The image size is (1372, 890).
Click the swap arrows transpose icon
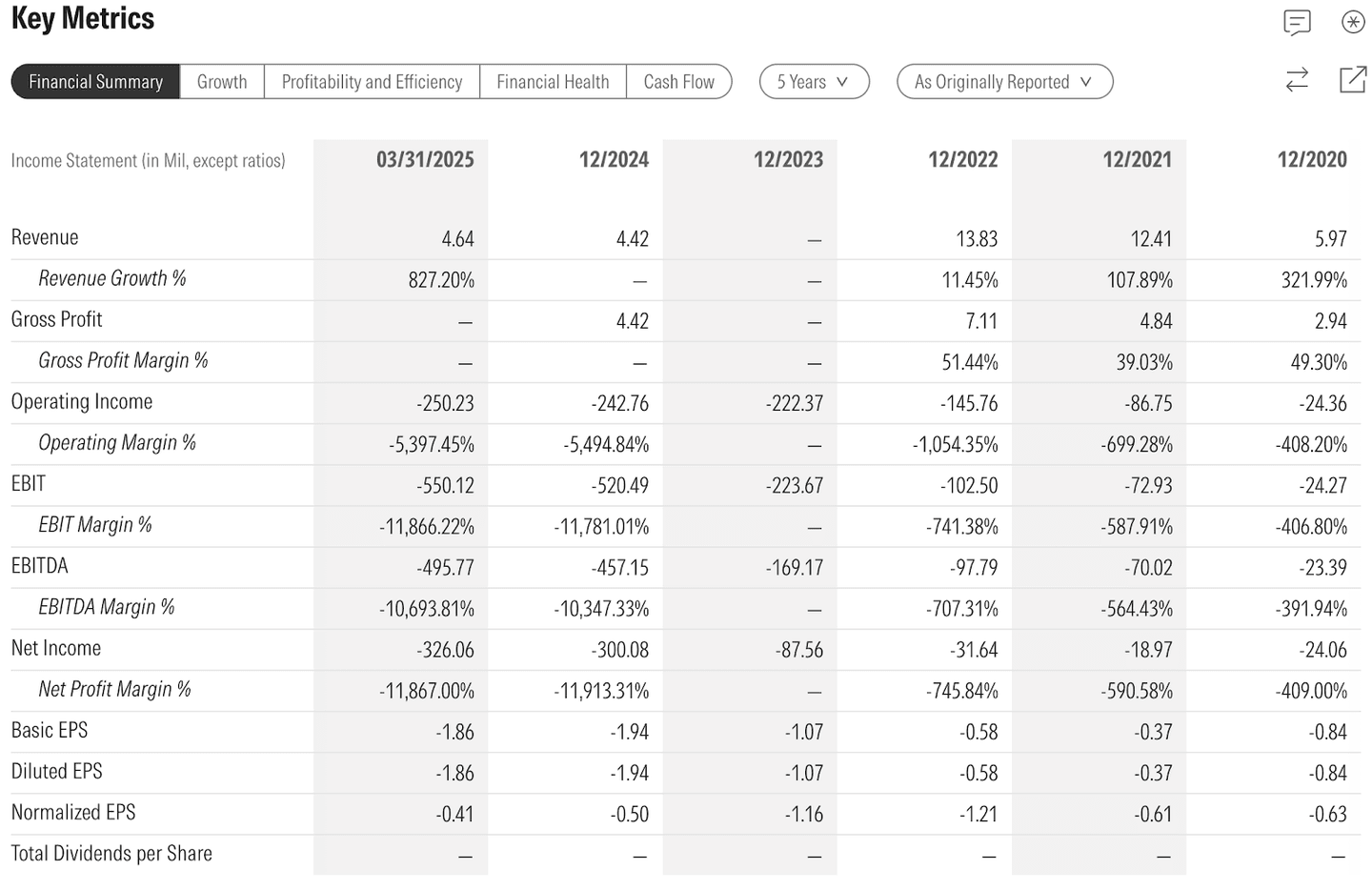(1297, 80)
